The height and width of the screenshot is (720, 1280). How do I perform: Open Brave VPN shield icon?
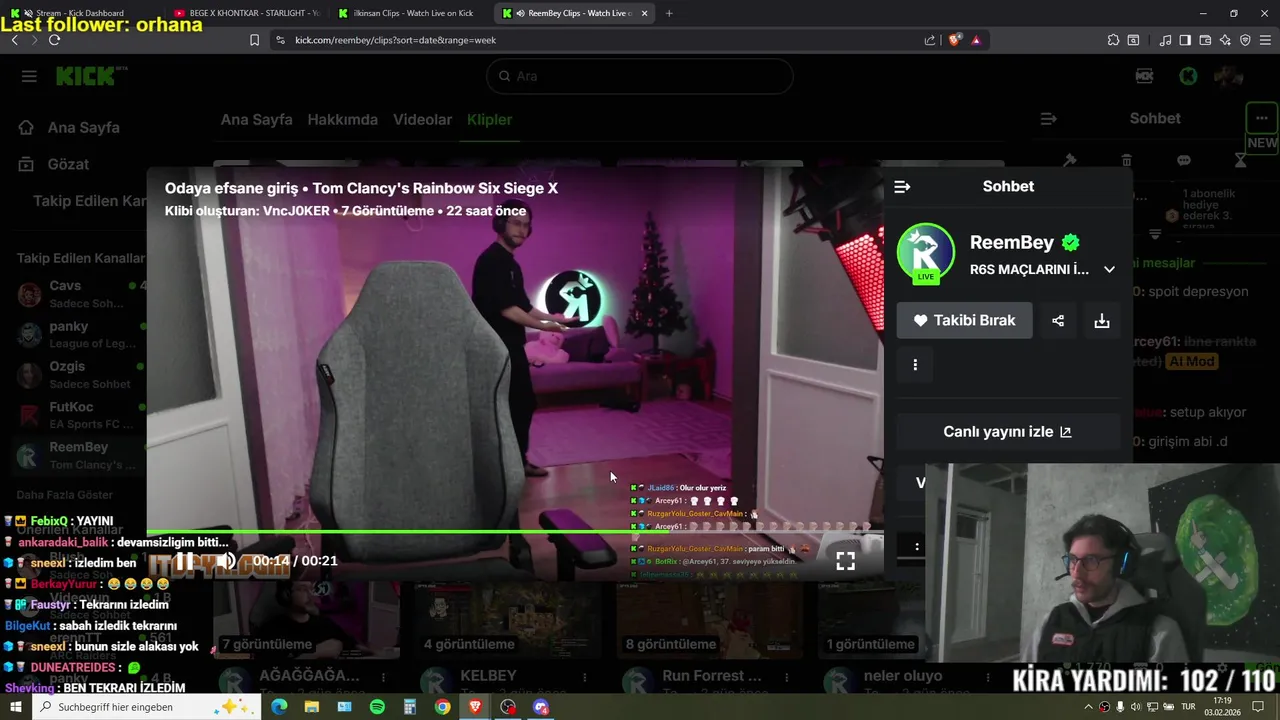click(x=1245, y=40)
